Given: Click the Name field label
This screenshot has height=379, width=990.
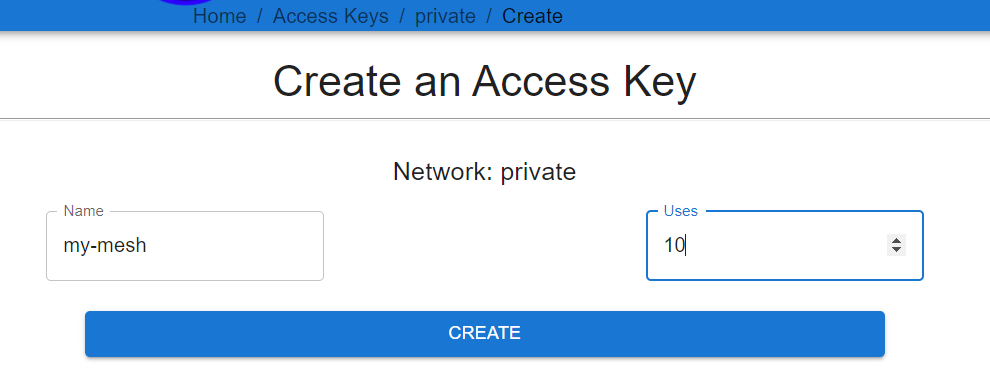Looking at the screenshot, I should pyautogui.click(x=84, y=211).
